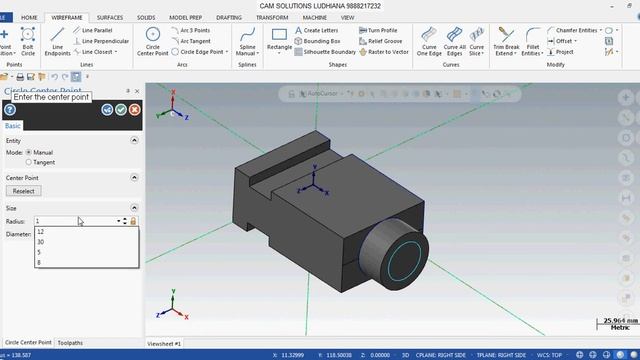
Task: Open the Create Letters tool
Action: [x=317, y=30]
